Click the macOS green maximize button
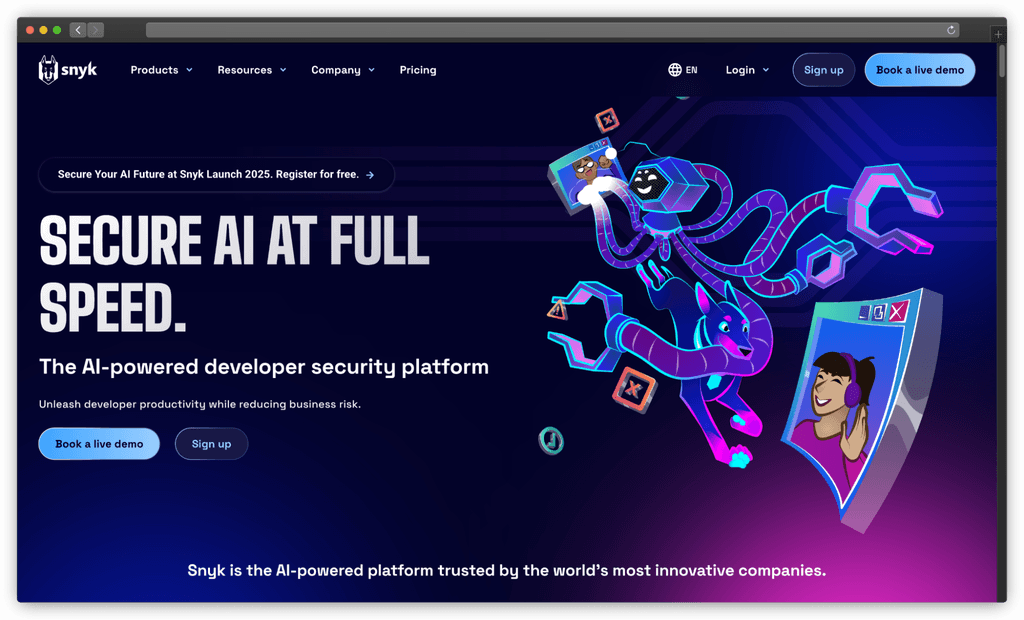The height and width of the screenshot is (620, 1024). (57, 30)
